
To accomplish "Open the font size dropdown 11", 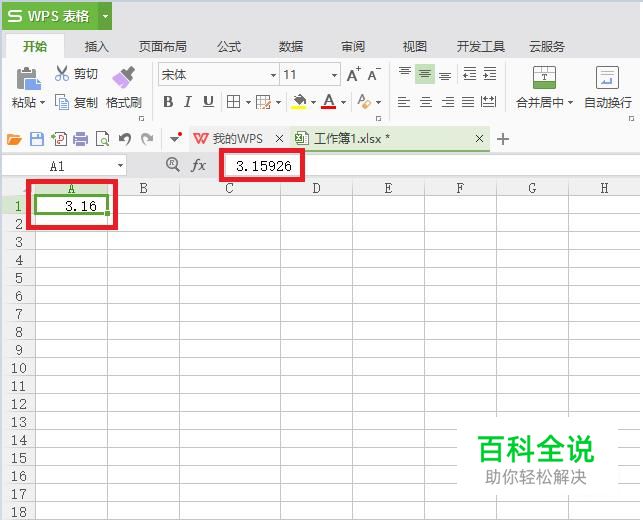I will 334,75.
